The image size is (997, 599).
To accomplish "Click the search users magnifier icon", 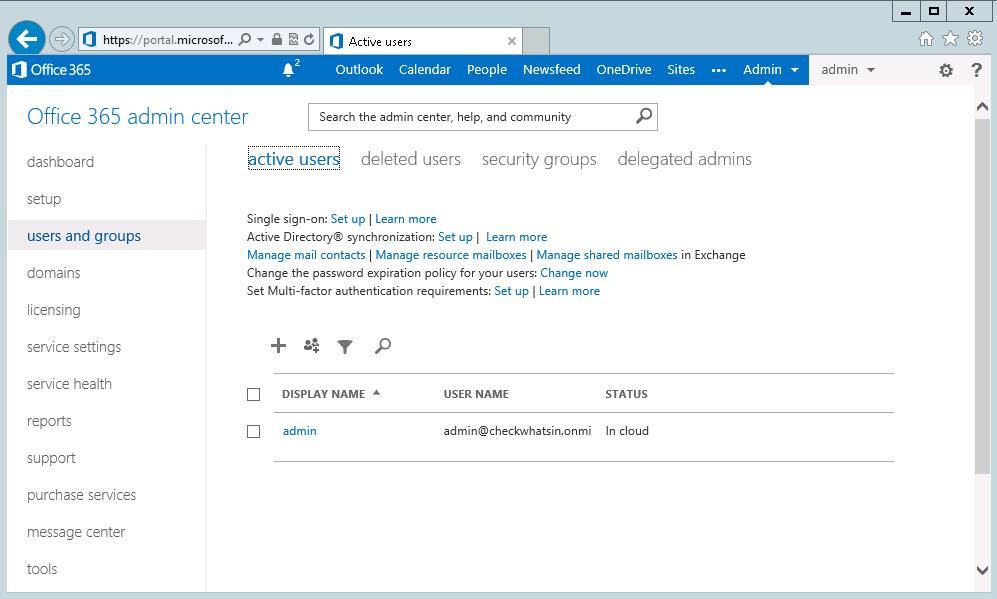I will click(383, 345).
